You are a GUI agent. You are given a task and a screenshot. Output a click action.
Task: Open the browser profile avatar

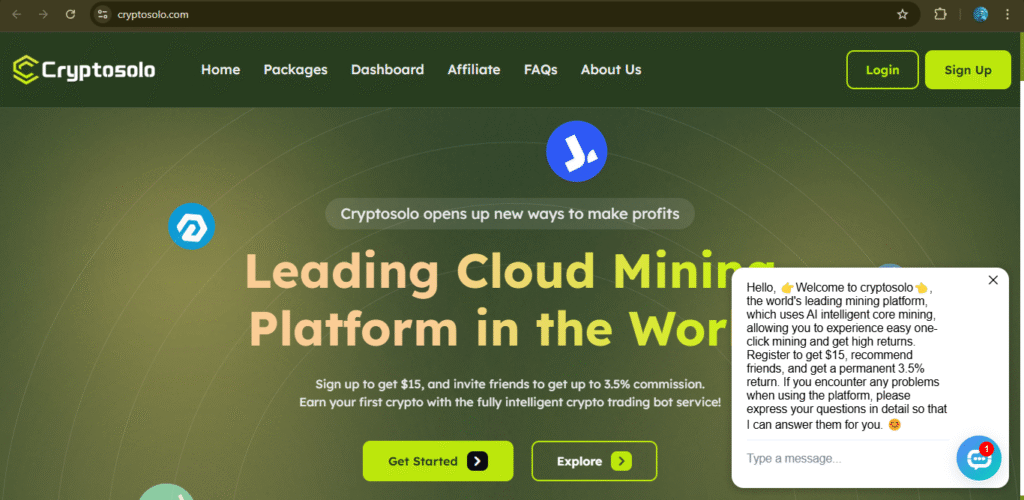pyautogui.click(x=980, y=14)
